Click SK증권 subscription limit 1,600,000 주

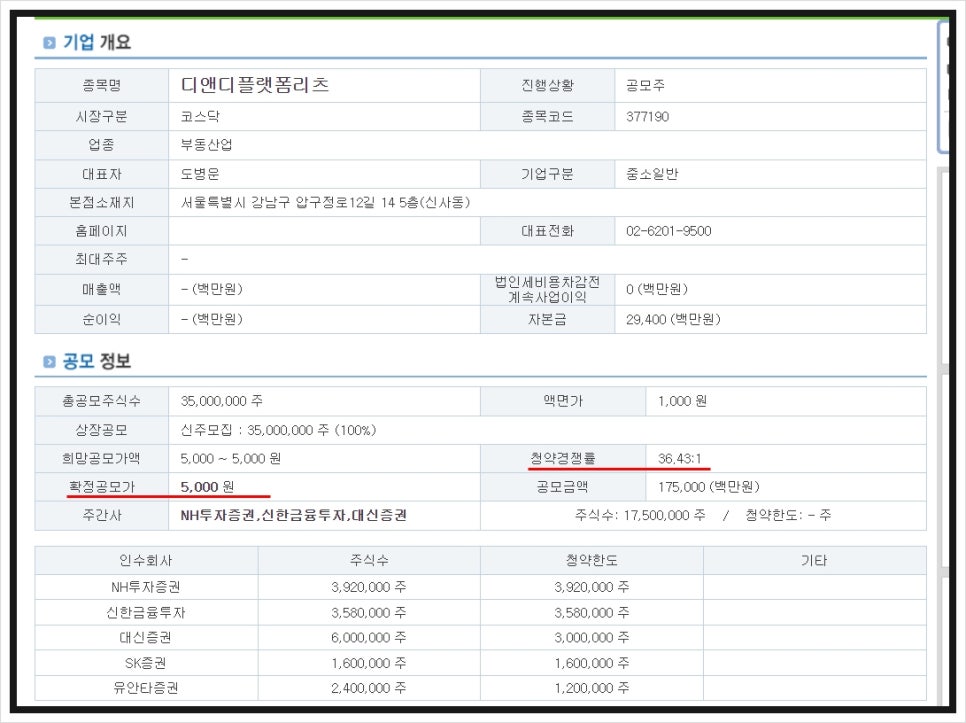pyautogui.click(x=591, y=663)
